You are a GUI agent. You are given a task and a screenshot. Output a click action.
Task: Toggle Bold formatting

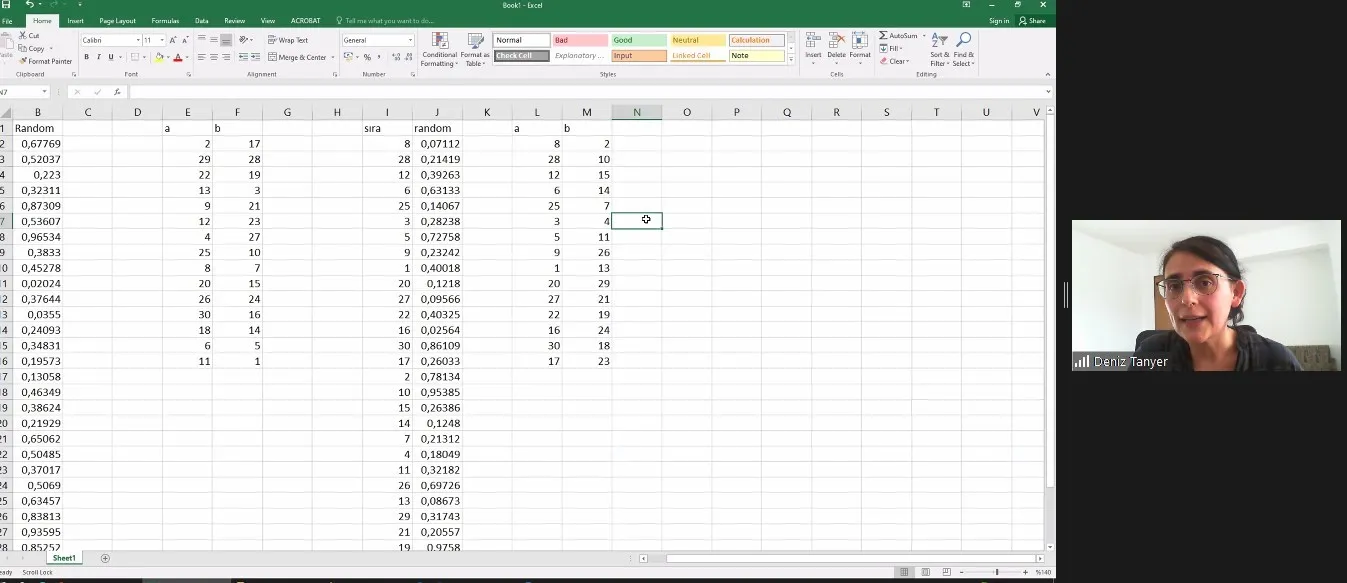pyautogui.click(x=86, y=57)
